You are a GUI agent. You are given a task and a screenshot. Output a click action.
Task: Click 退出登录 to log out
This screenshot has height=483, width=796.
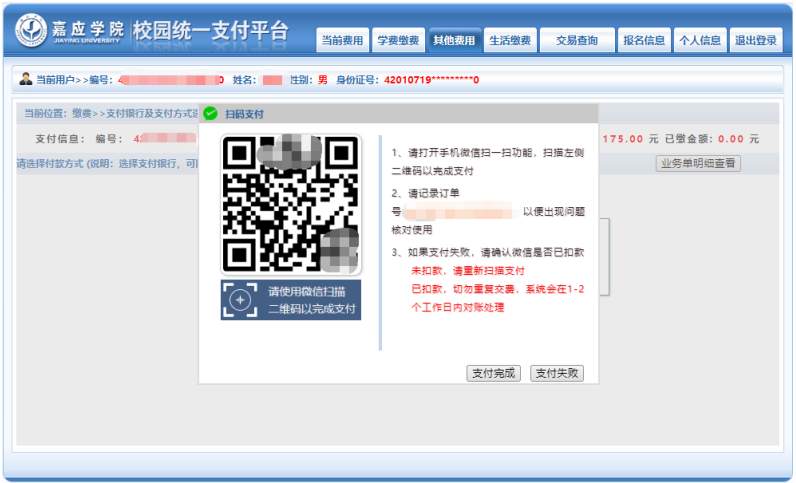pos(756,40)
